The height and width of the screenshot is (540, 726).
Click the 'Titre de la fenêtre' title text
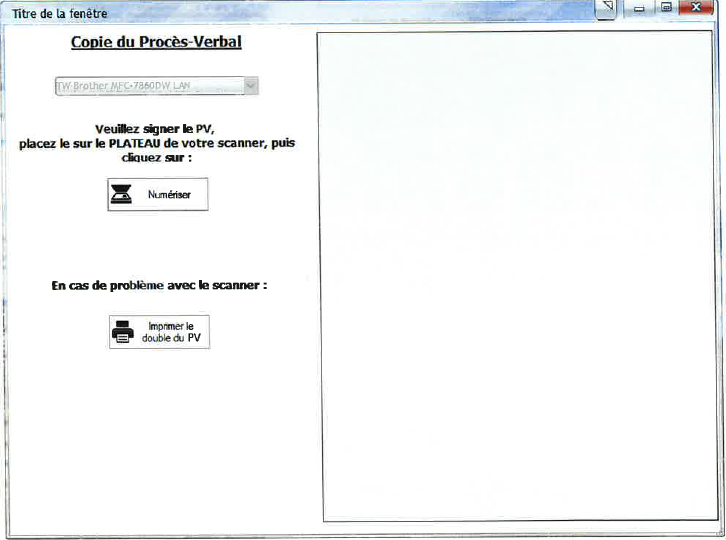pyautogui.click(x=60, y=14)
